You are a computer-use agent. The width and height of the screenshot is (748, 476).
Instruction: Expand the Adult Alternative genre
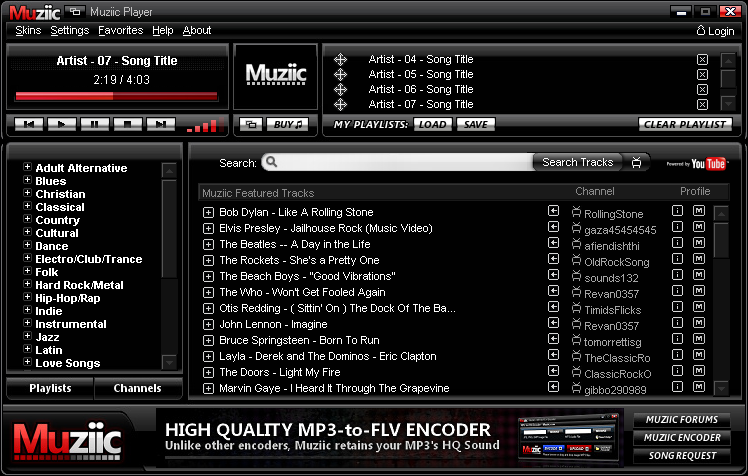click(x=27, y=167)
